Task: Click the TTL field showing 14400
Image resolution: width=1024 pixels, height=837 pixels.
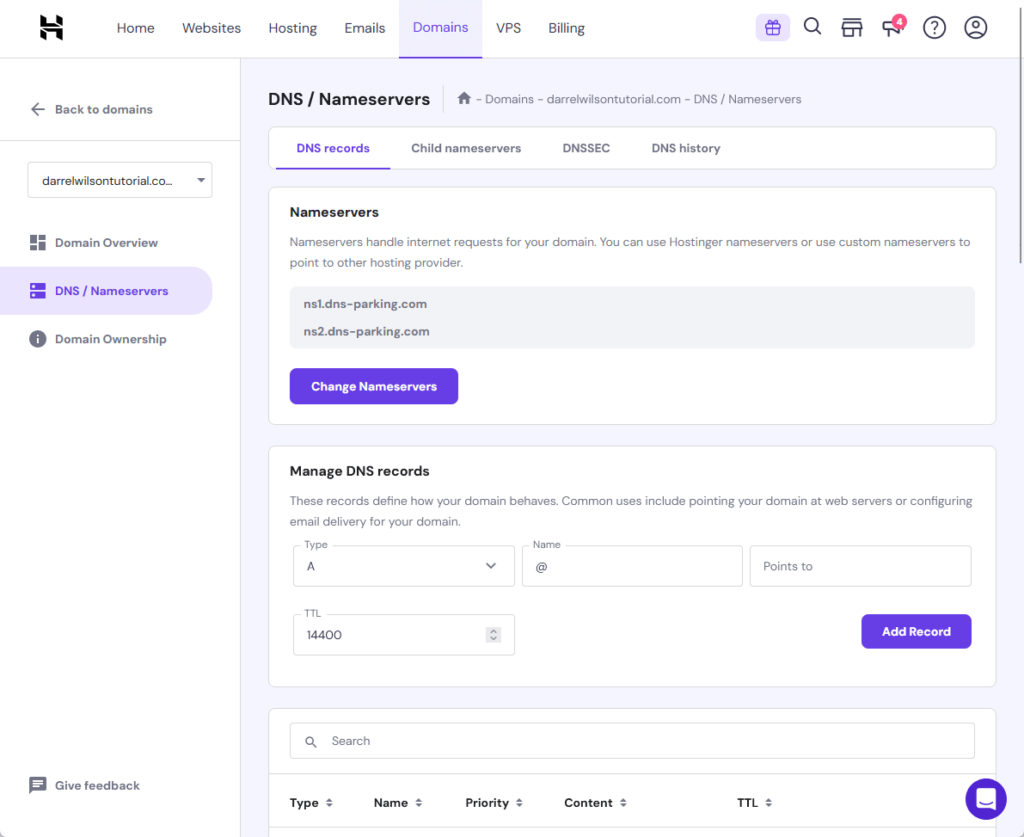Action: click(404, 635)
